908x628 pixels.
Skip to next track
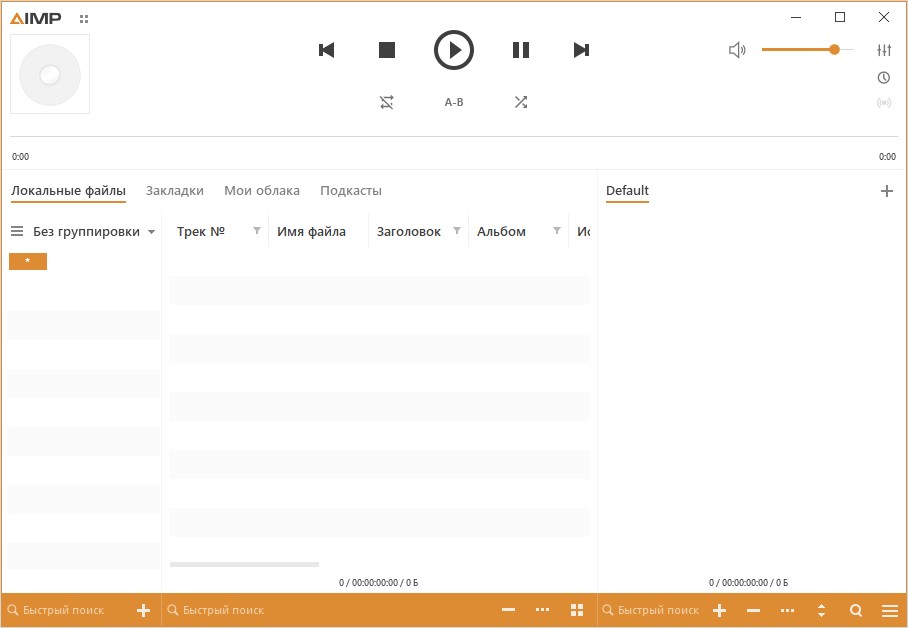(x=581, y=50)
